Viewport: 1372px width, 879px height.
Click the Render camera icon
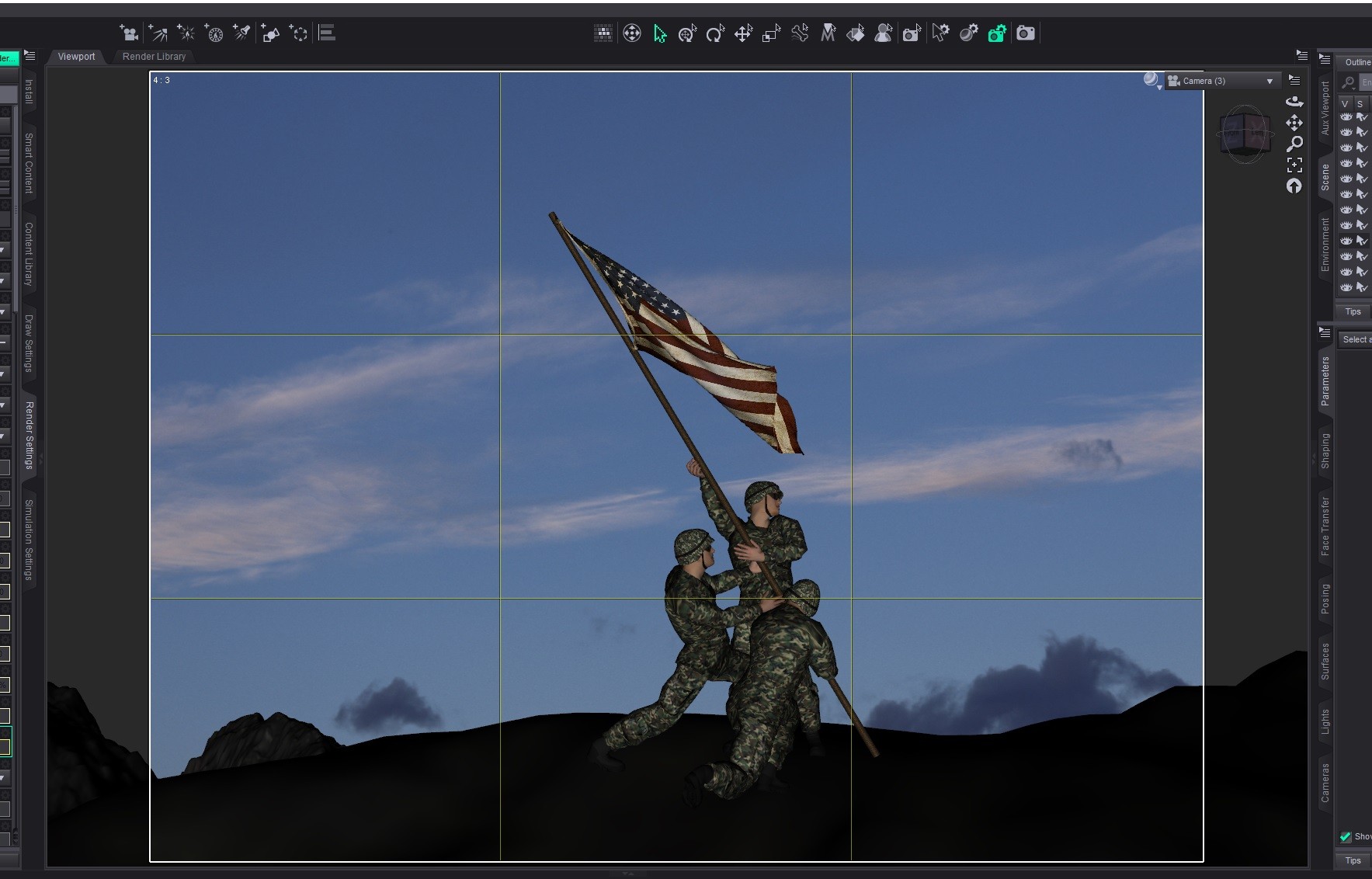(x=1026, y=33)
